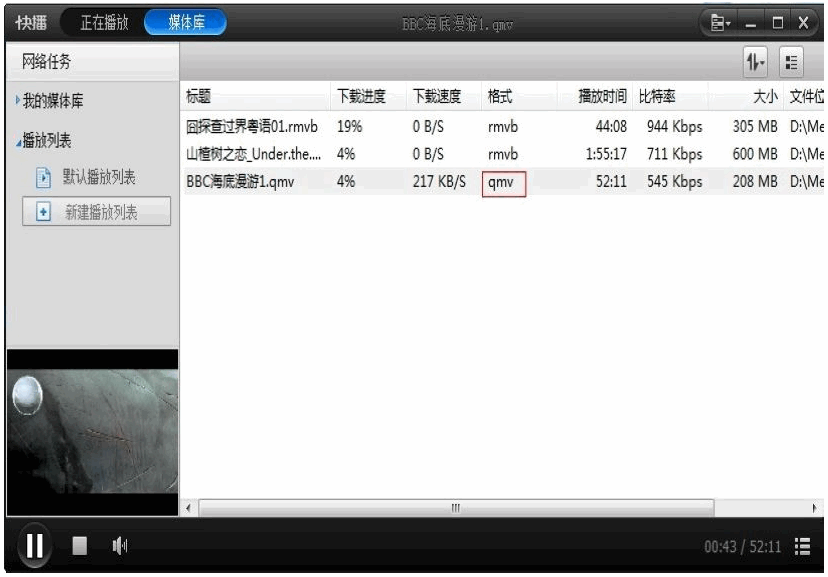Click the horizontal scrollbar thumb

(456, 508)
